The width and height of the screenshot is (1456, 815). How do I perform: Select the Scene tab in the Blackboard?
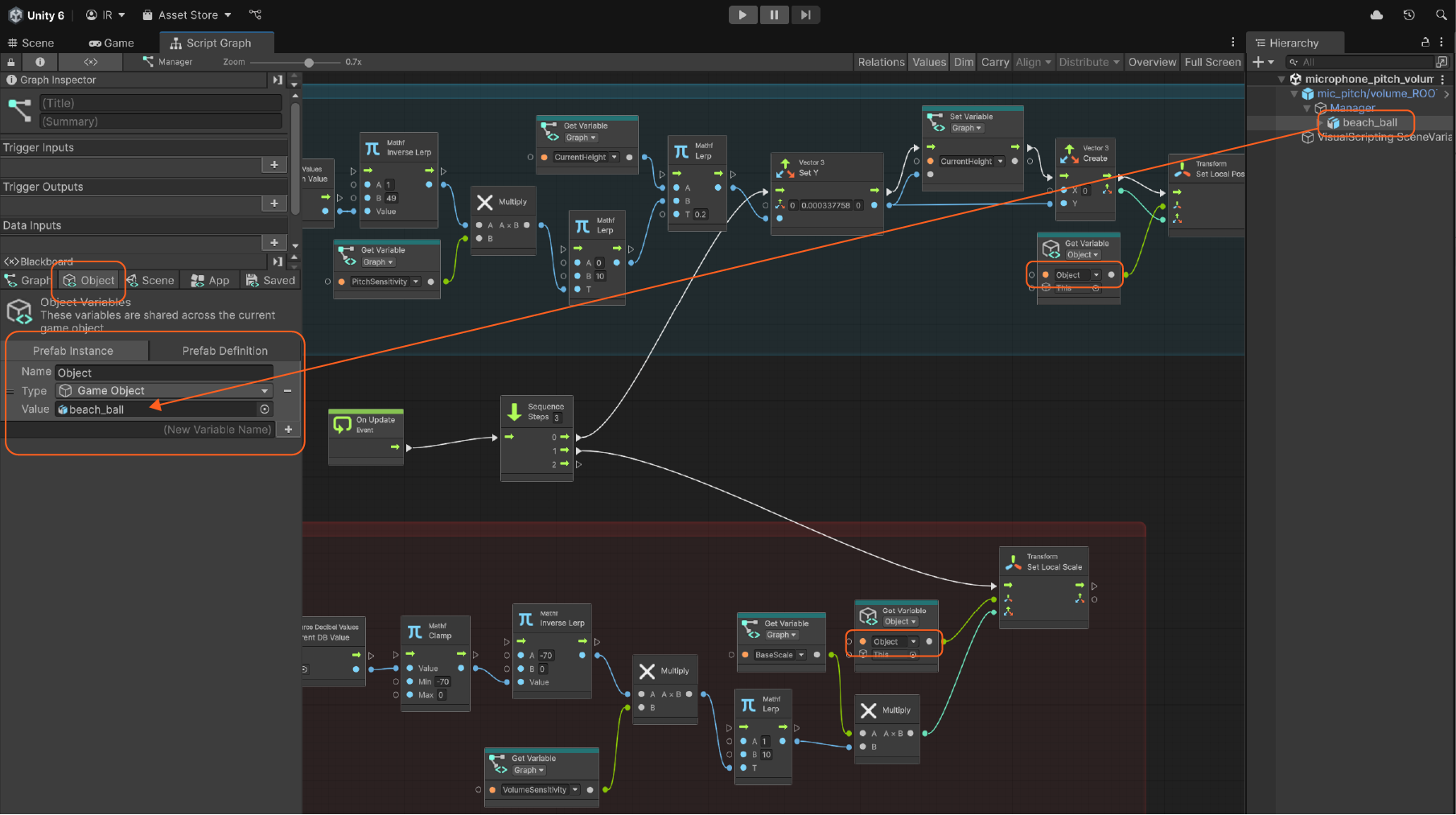pos(150,280)
